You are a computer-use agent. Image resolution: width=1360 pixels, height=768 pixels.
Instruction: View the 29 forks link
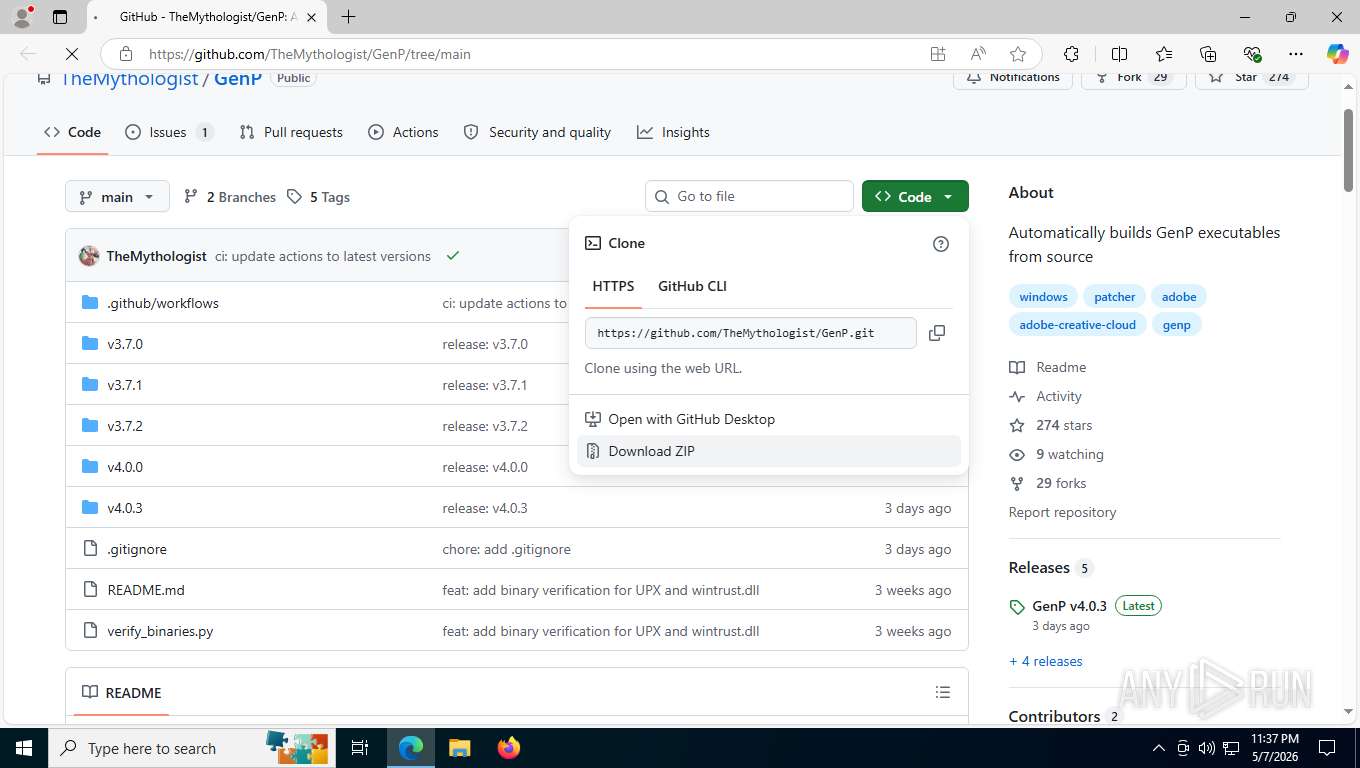pyautogui.click(x=1047, y=483)
